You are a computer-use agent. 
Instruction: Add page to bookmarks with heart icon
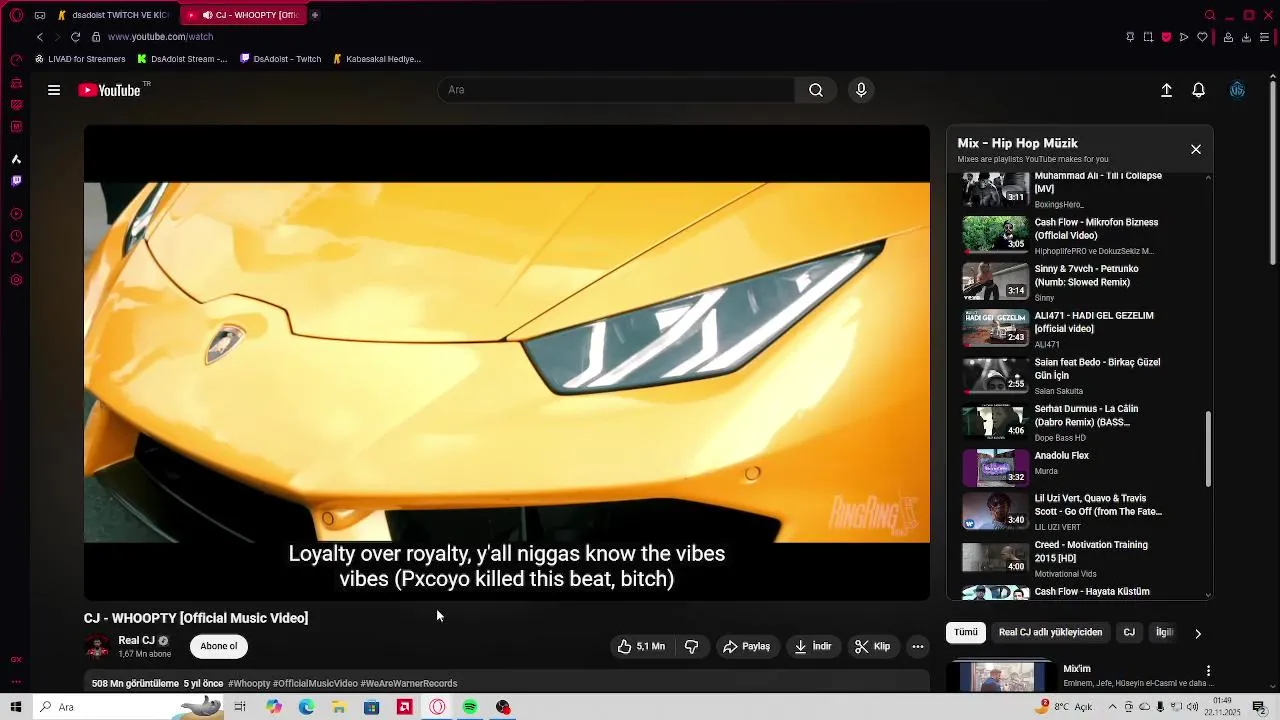(x=1202, y=37)
